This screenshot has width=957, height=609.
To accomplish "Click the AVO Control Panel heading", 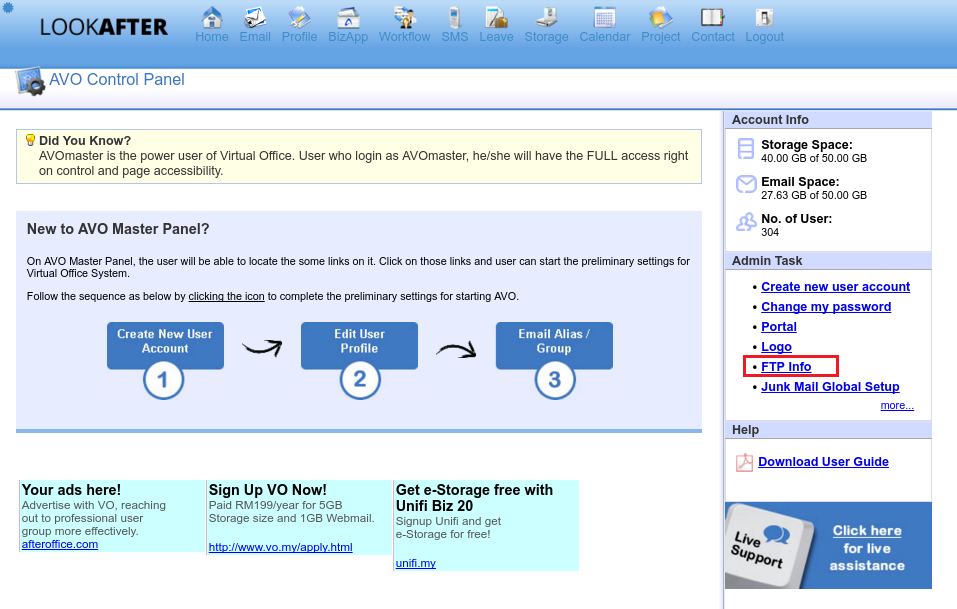I will (x=117, y=80).
